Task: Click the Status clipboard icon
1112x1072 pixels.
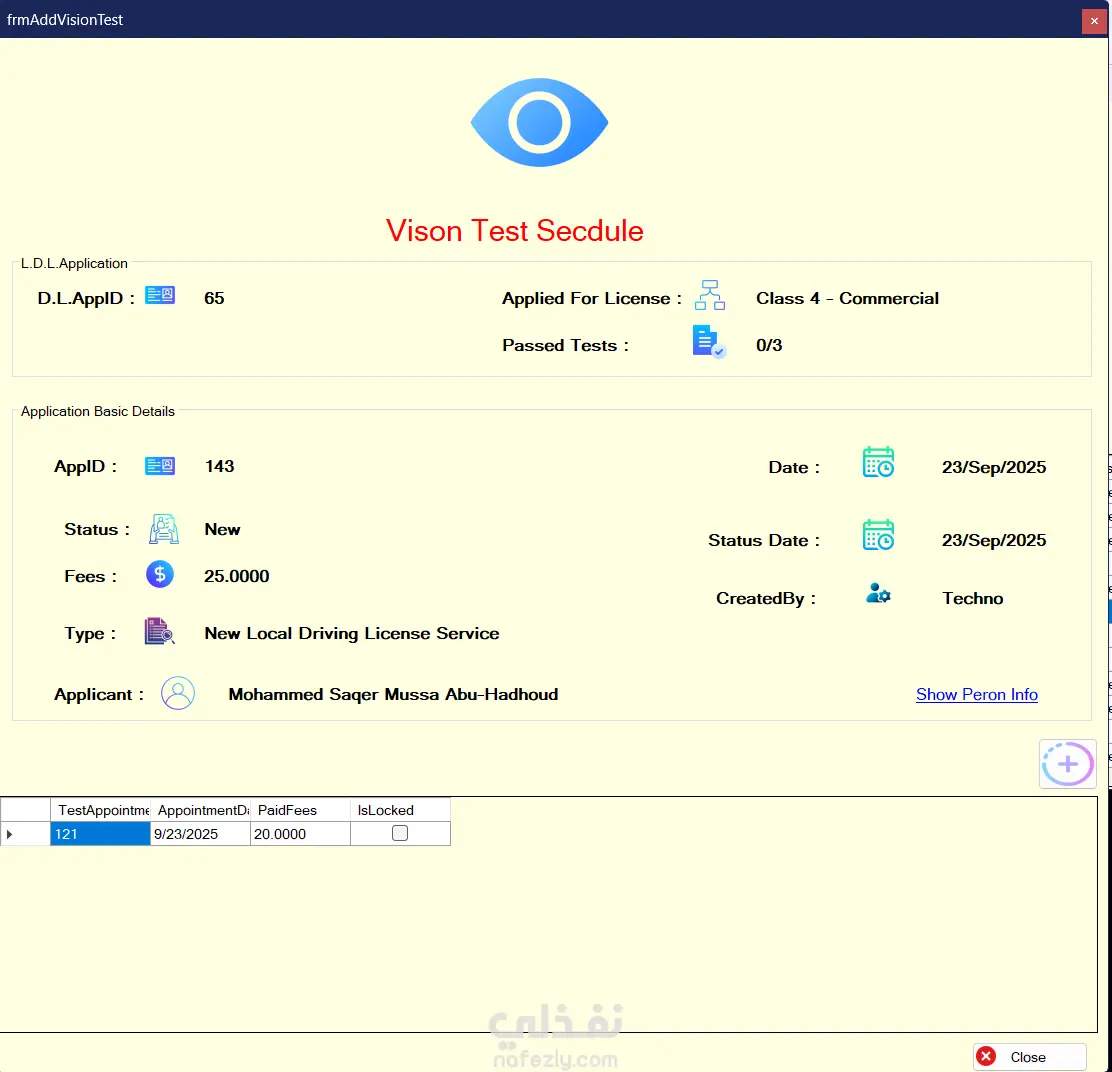Action: pyautogui.click(x=163, y=529)
